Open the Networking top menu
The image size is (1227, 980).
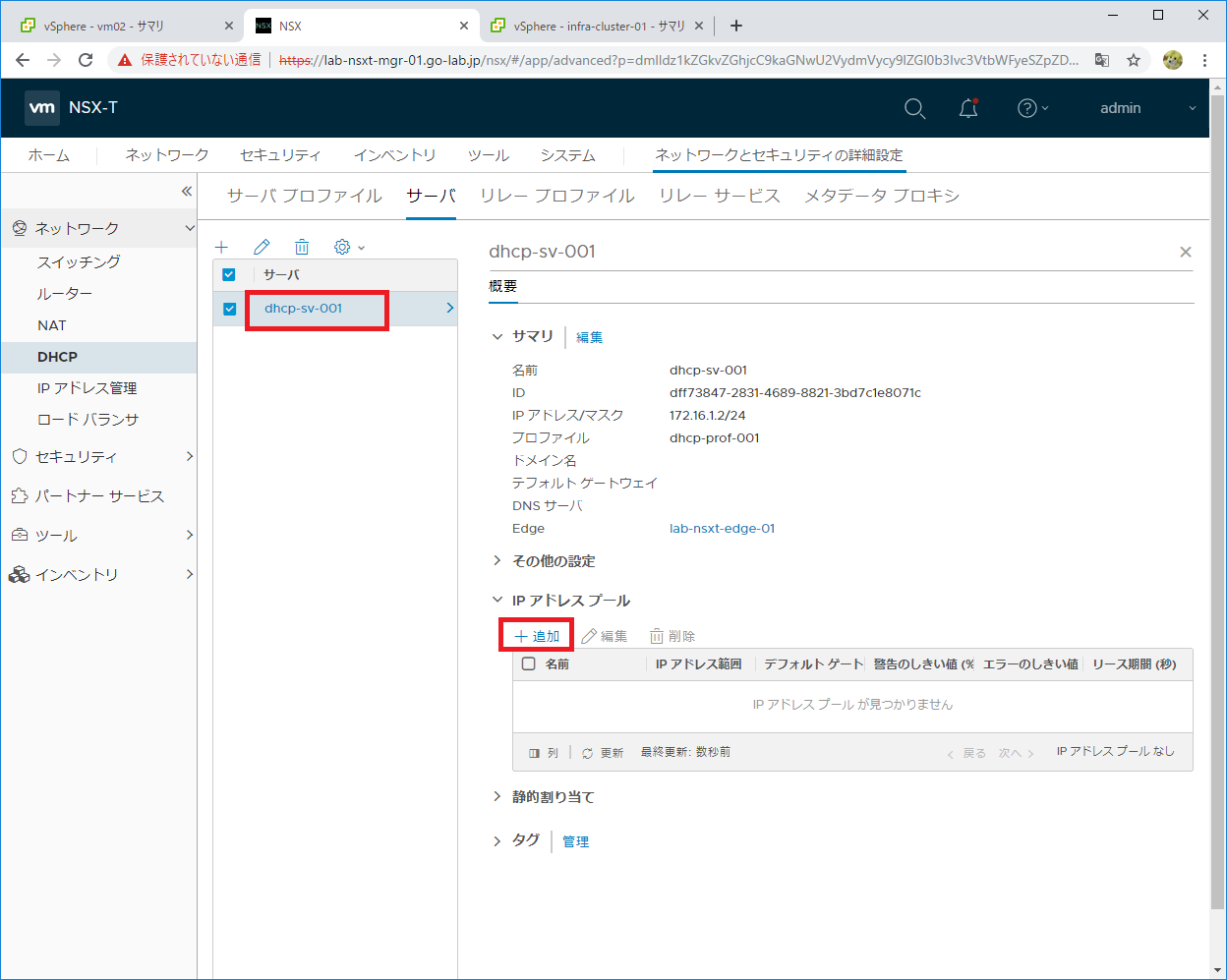pyautogui.click(x=167, y=155)
